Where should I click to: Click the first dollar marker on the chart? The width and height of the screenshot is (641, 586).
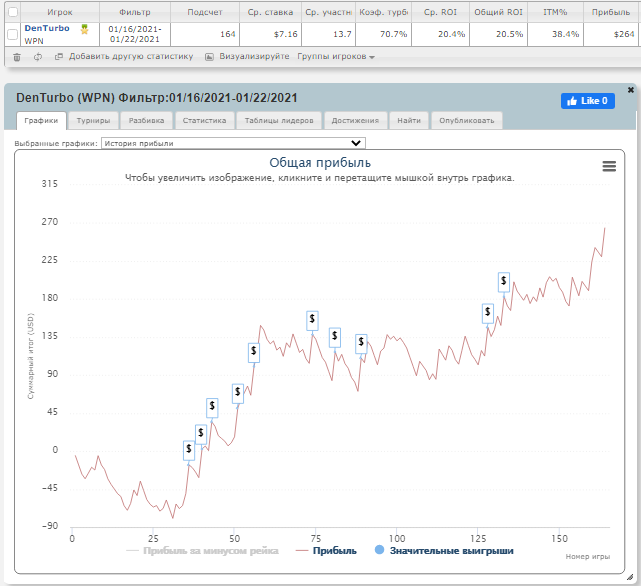[x=188, y=451]
